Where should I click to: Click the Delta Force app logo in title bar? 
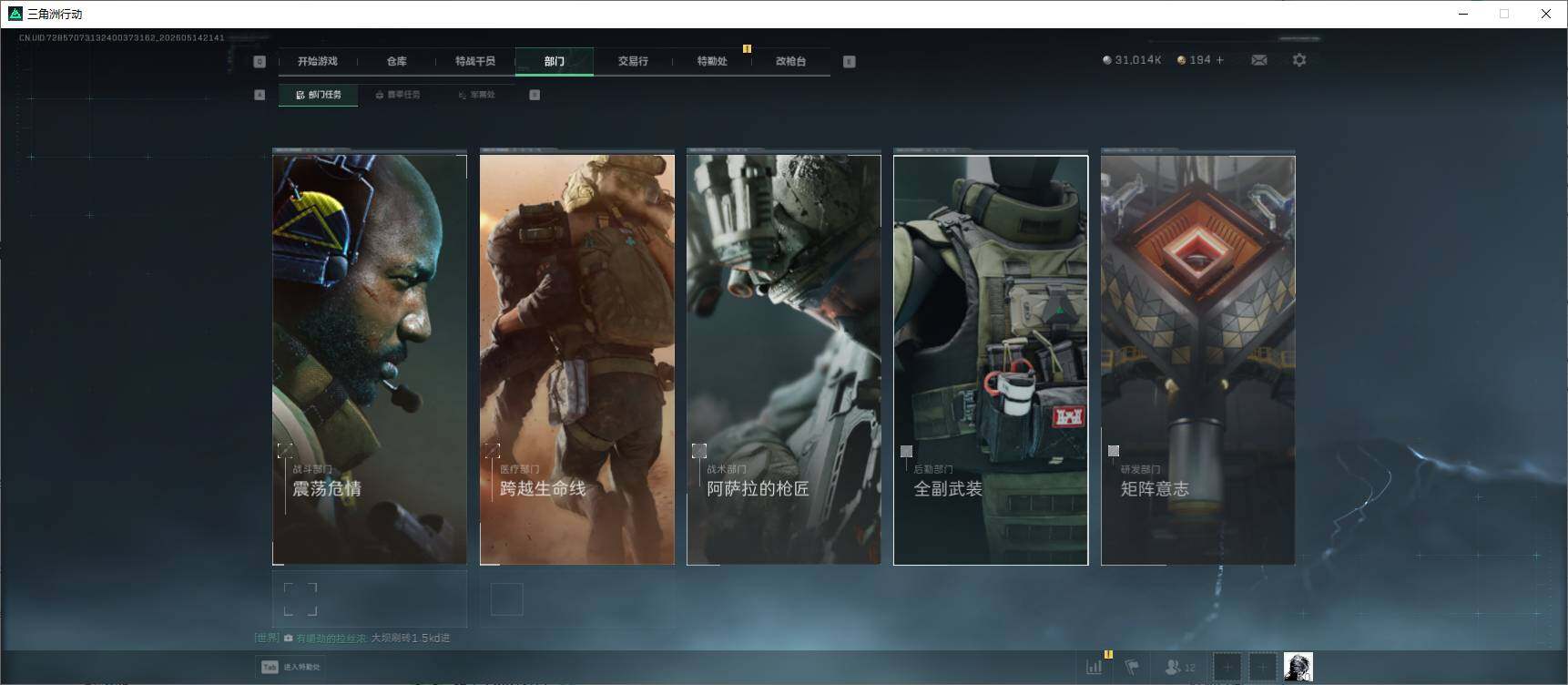(x=15, y=14)
